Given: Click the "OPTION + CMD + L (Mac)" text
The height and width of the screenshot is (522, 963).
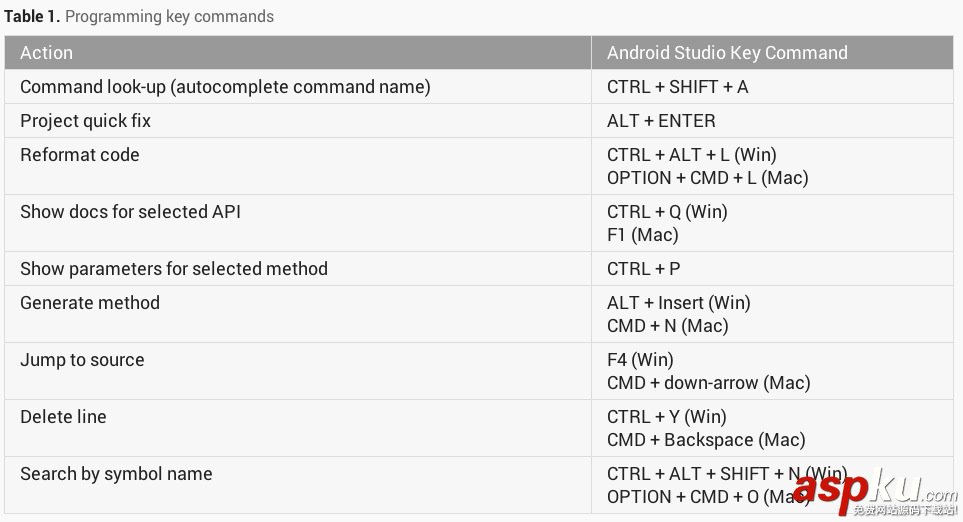Looking at the screenshot, I should click(x=707, y=178).
